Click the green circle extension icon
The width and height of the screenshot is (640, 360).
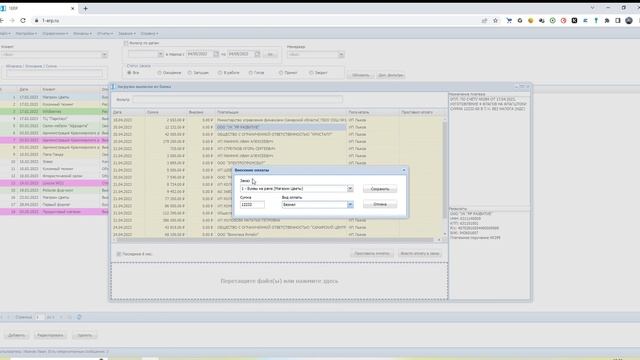553,20
